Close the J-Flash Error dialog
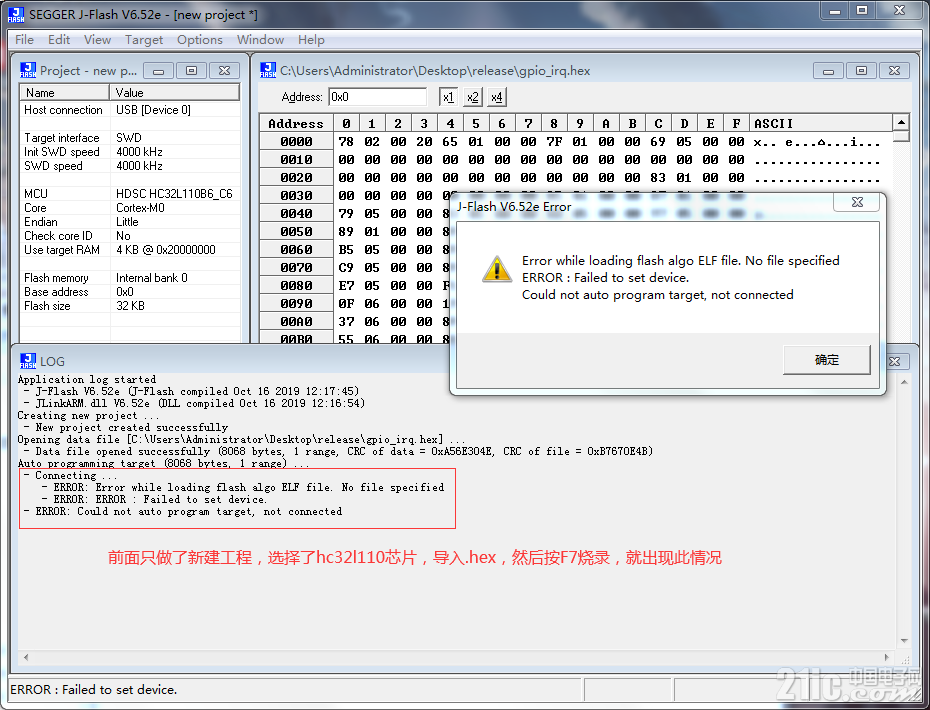 (x=857, y=202)
